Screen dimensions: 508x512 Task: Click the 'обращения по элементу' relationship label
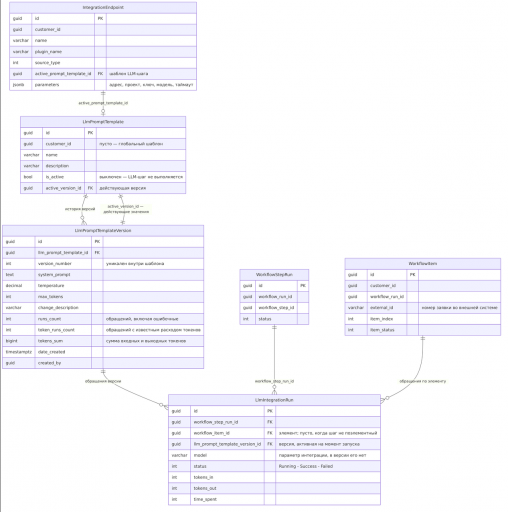click(423, 381)
